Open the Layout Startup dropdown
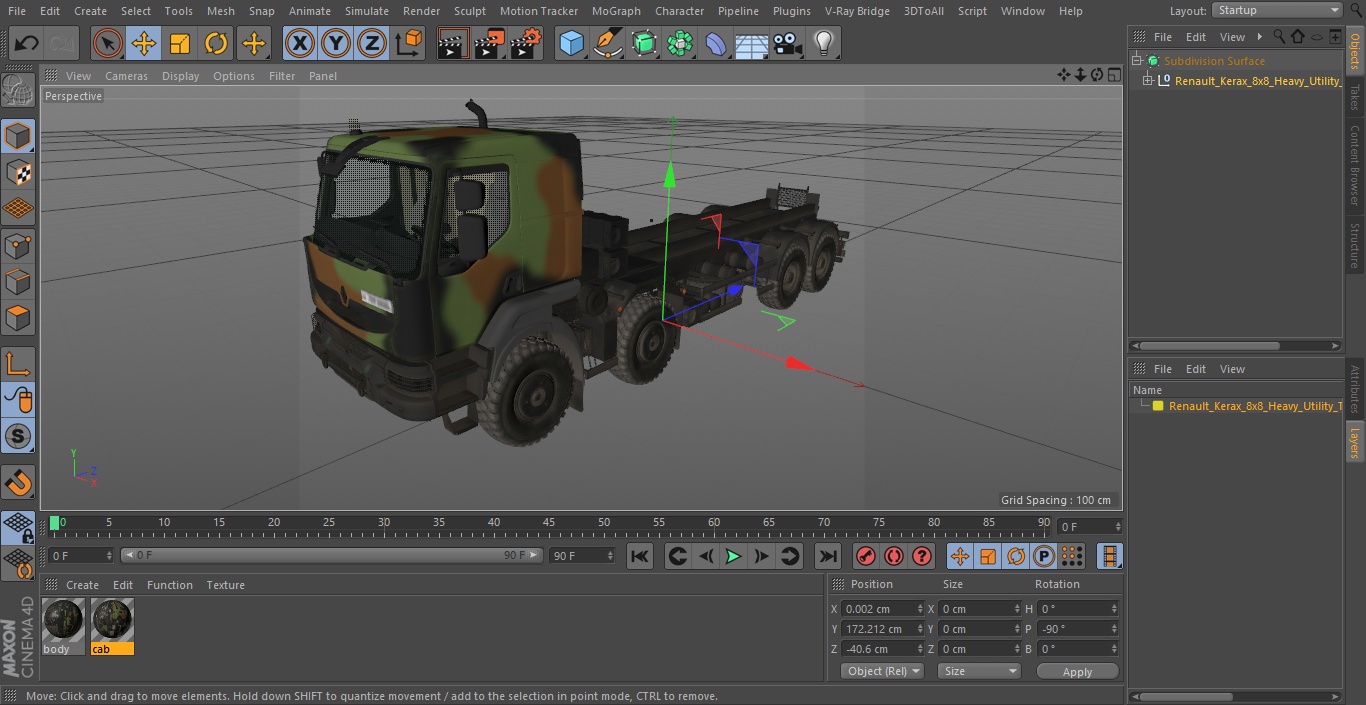The height and width of the screenshot is (705, 1366). [1277, 10]
